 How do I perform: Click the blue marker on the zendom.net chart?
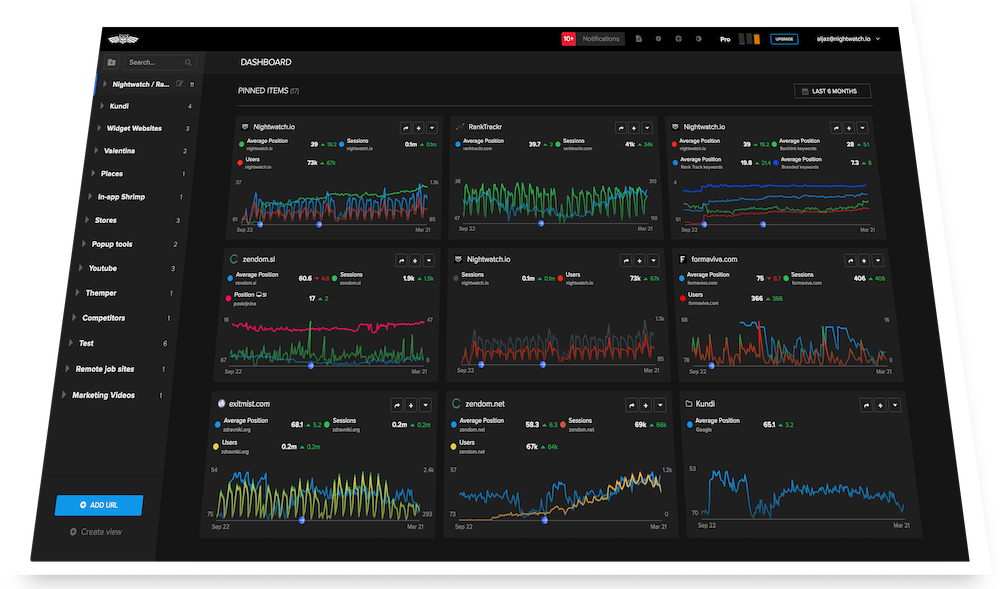pos(545,520)
